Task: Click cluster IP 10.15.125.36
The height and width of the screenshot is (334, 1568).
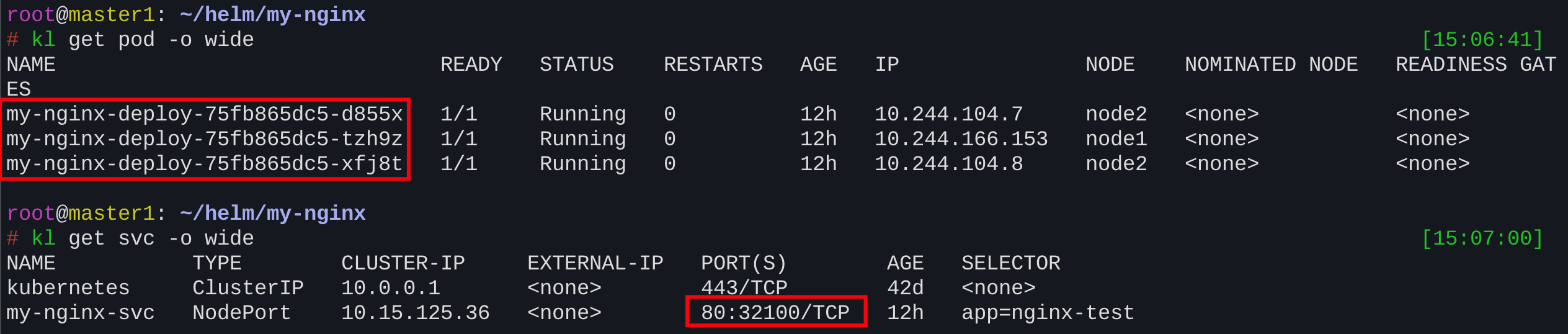Action: pyautogui.click(x=415, y=312)
